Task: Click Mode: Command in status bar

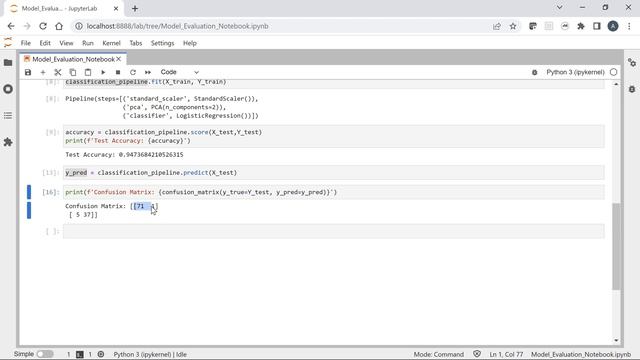Action: pos(438,354)
